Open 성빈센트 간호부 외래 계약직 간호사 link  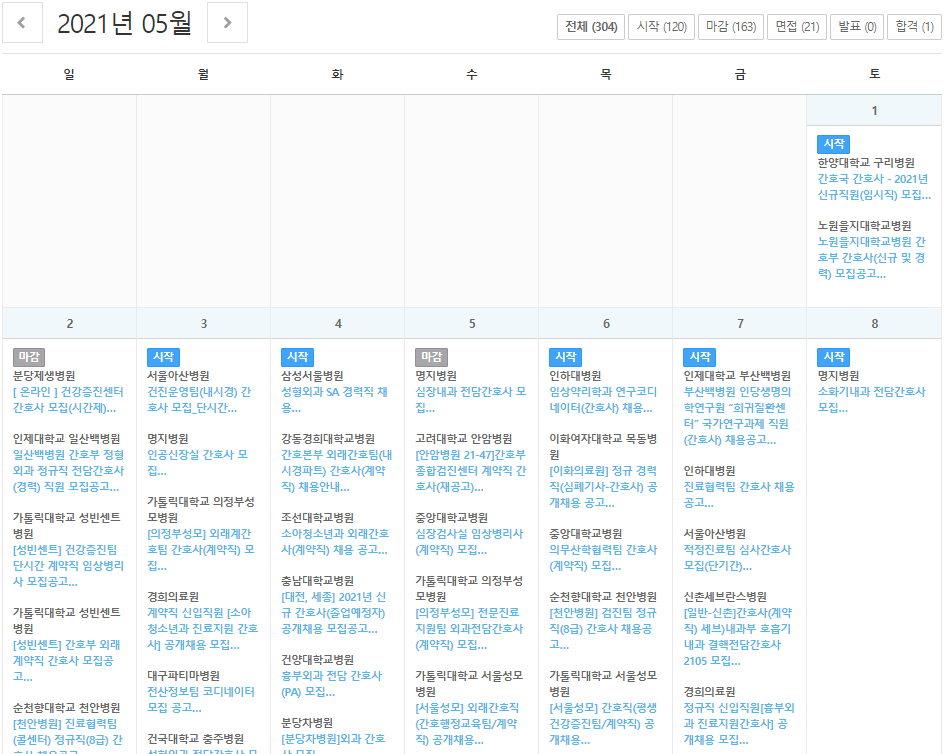pyautogui.click(x=67, y=661)
